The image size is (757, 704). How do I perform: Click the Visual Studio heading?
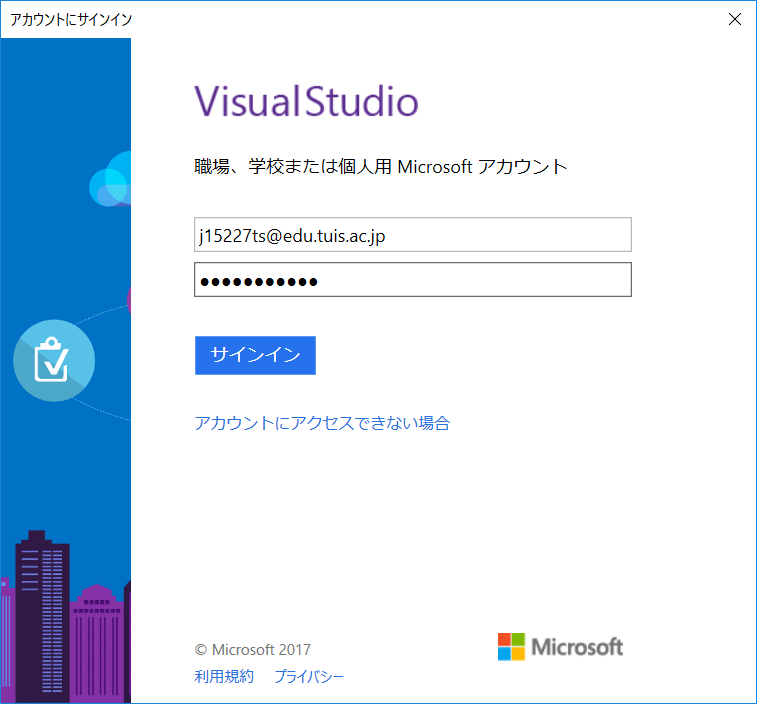(306, 101)
